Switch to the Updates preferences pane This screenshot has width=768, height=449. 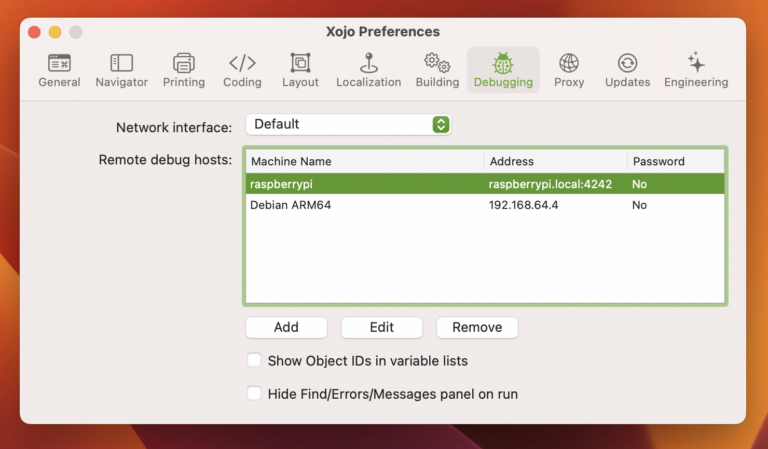coord(627,71)
